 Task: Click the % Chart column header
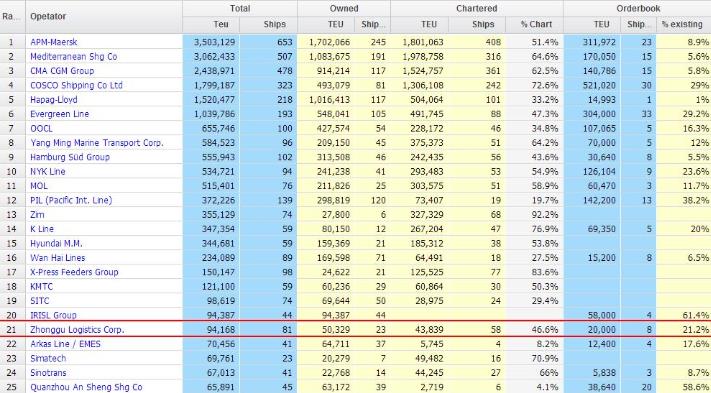coord(535,24)
